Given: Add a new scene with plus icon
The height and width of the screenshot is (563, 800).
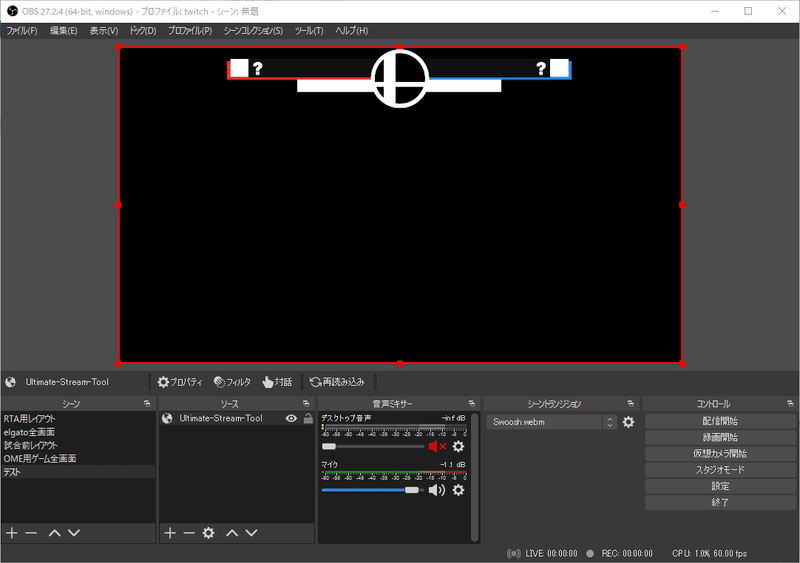Looking at the screenshot, I should (12, 533).
